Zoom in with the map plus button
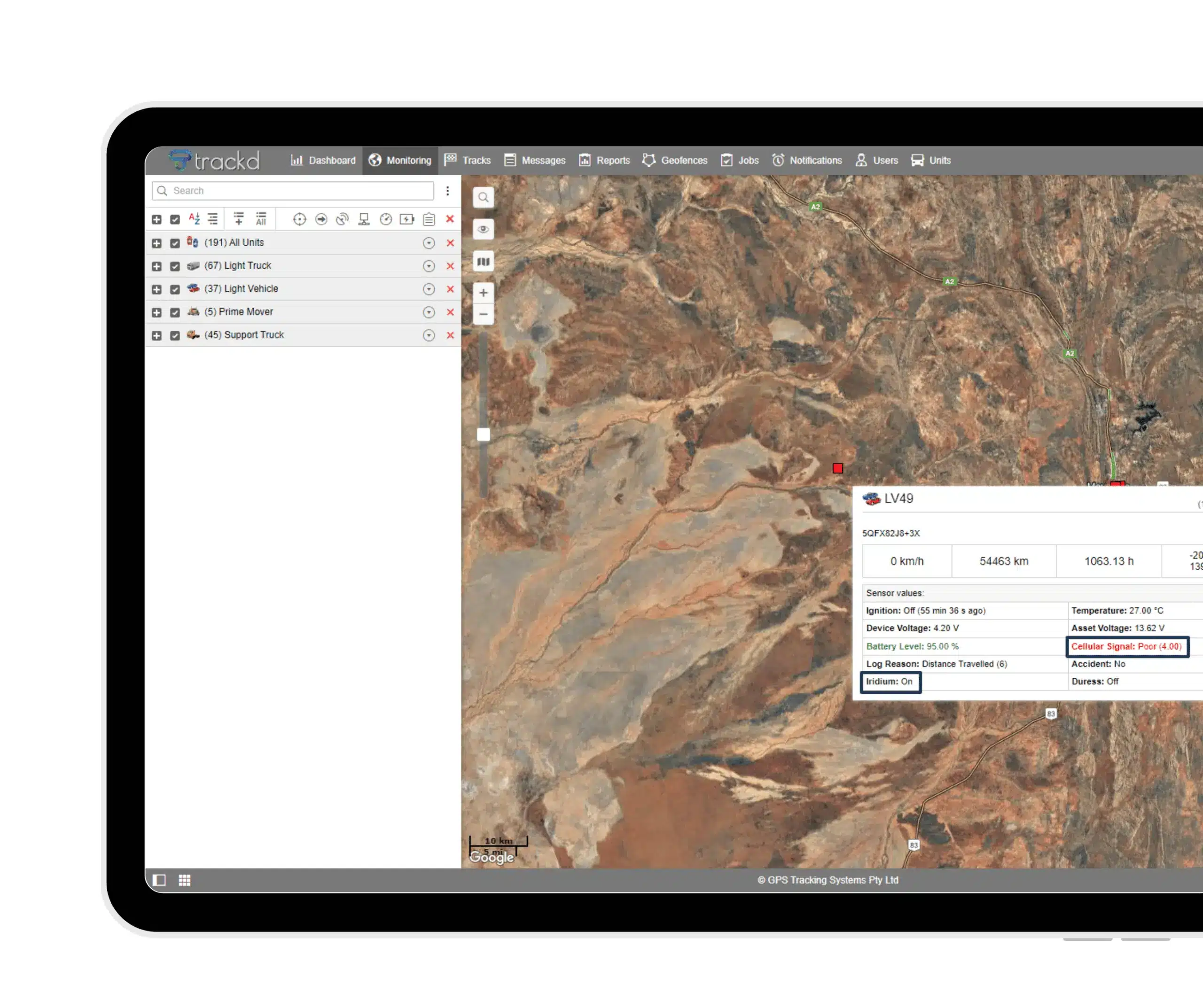This screenshot has width=1203, height=1008. (x=483, y=293)
